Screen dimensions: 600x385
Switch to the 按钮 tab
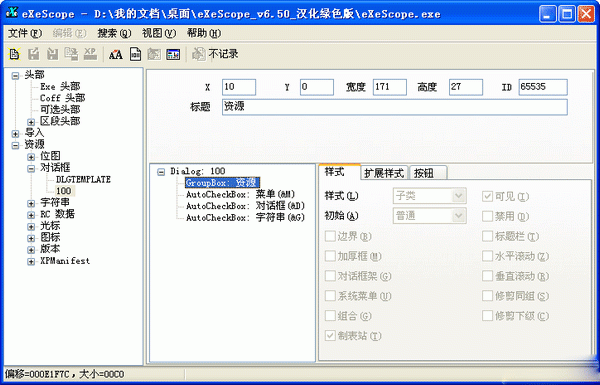(x=428, y=173)
